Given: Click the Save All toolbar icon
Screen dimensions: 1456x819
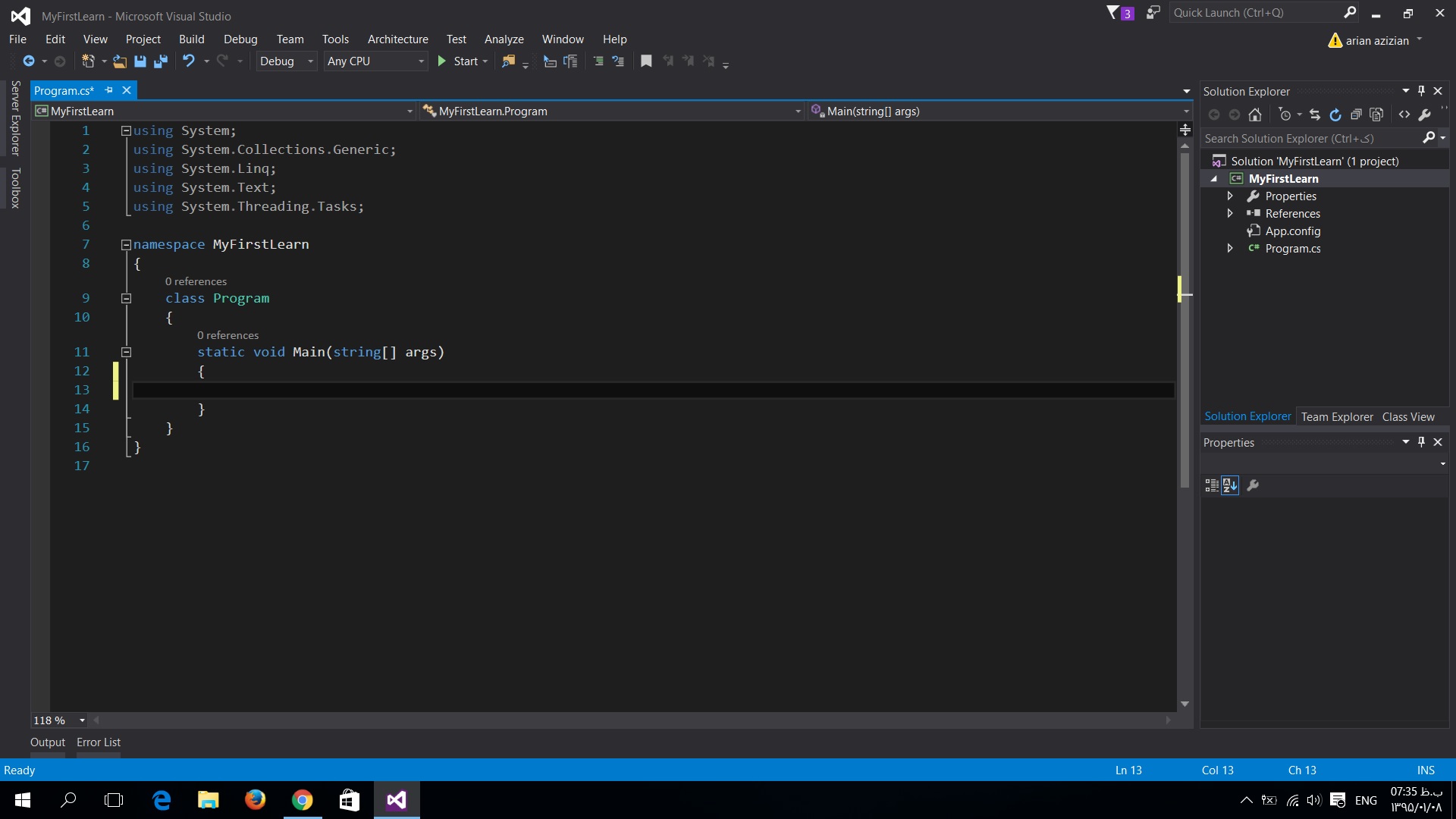Looking at the screenshot, I should click(160, 61).
